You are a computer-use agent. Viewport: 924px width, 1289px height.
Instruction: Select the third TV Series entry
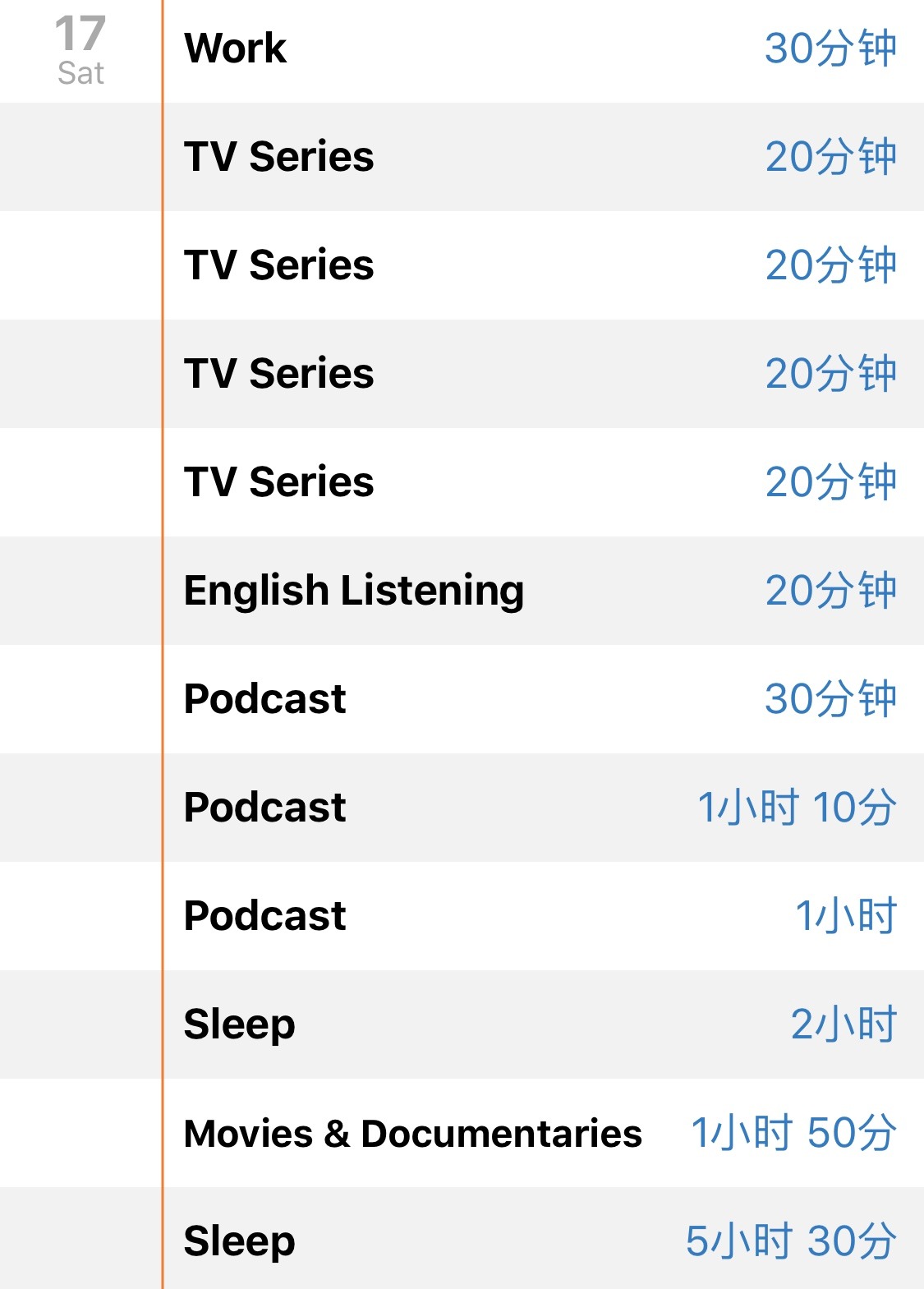tap(544, 374)
